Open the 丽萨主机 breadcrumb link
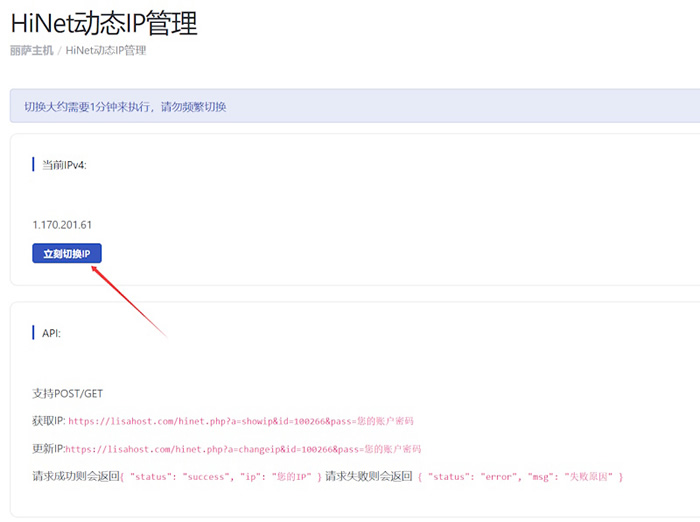The width and height of the screenshot is (700, 522). 31,51
